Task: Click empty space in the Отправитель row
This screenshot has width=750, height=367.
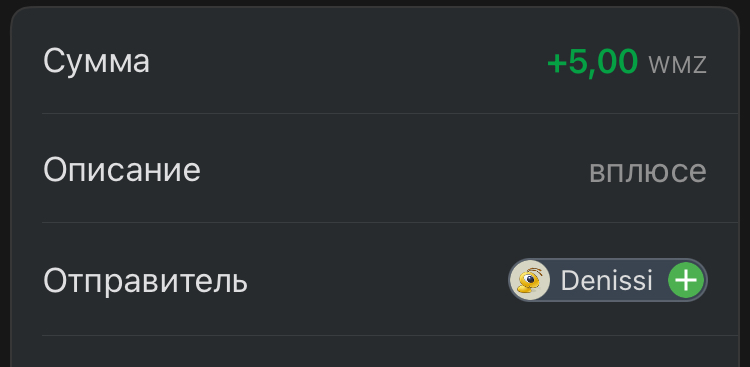Action: point(378,281)
